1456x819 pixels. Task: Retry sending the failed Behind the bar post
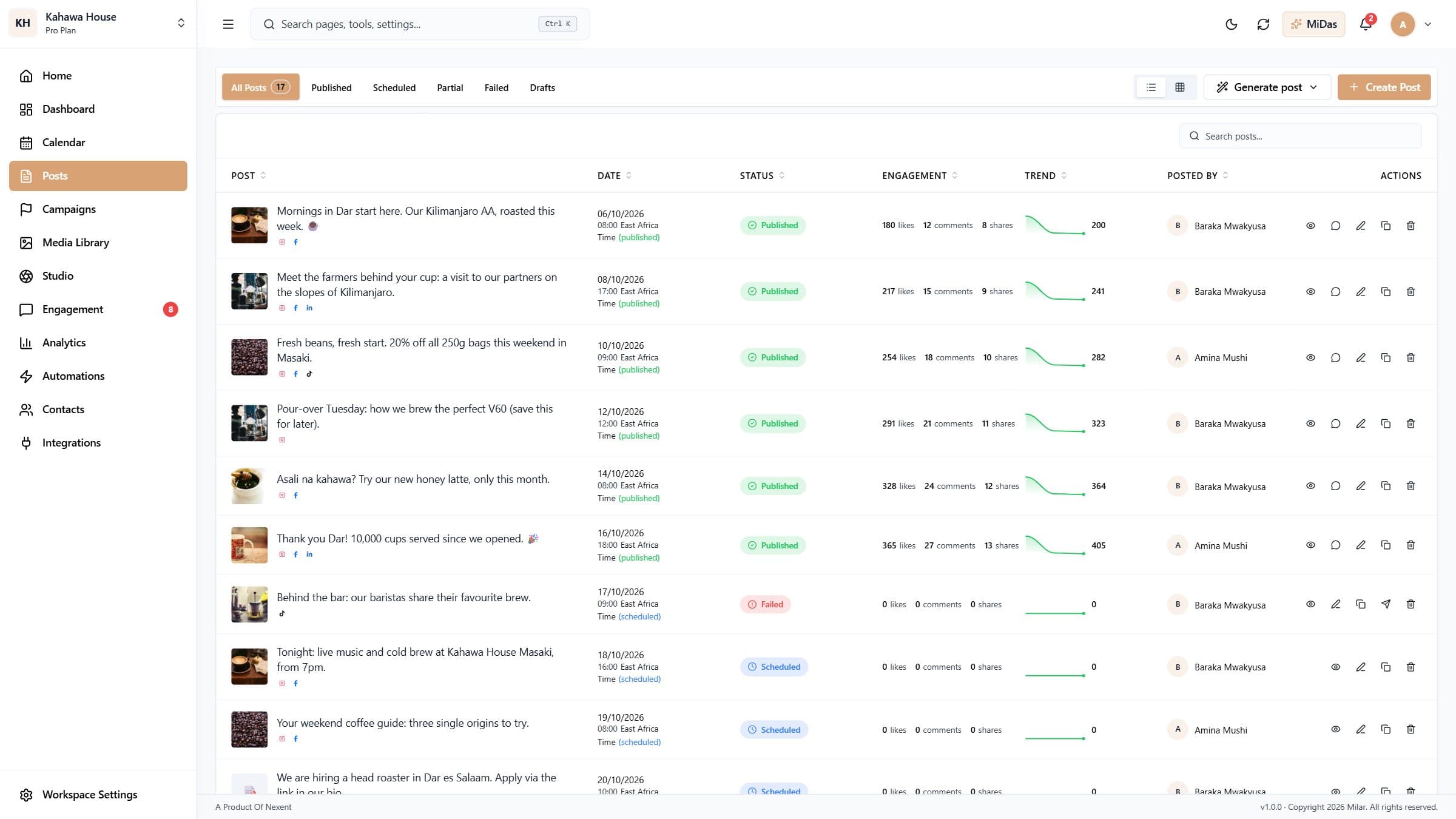[x=1386, y=604]
